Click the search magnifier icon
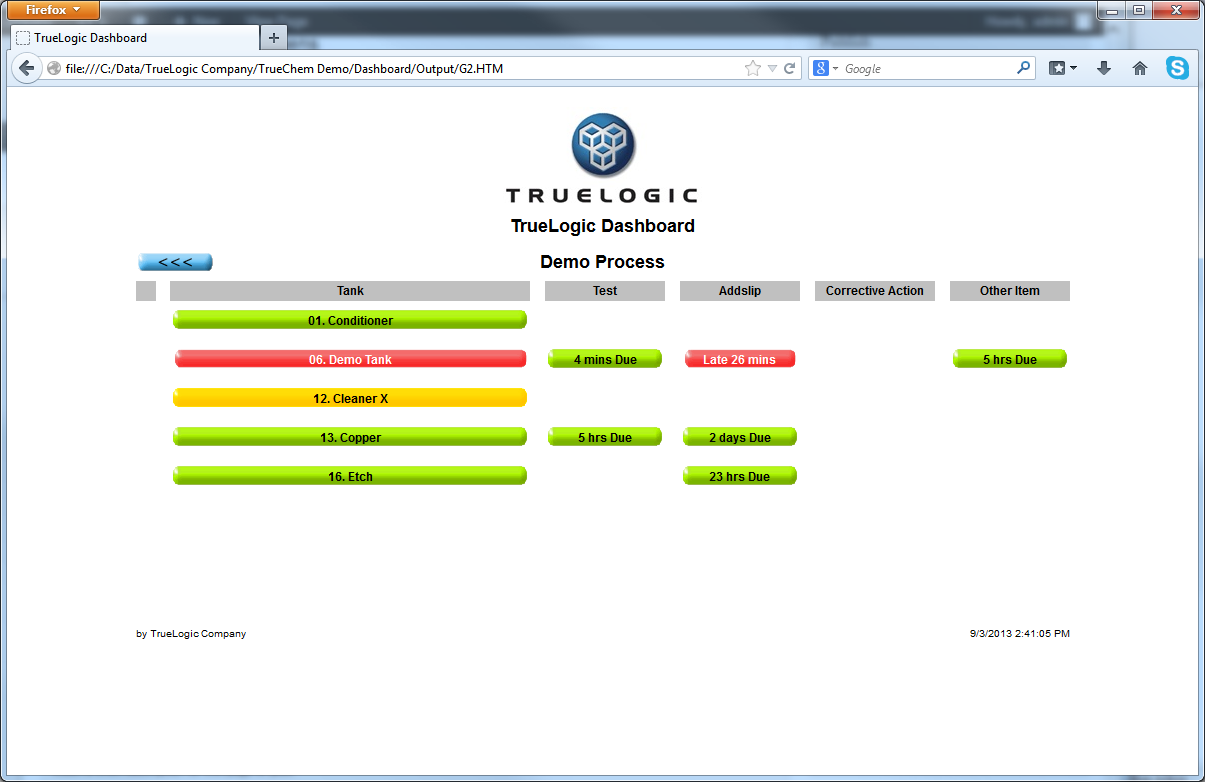1205x782 pixels. pos(1023,68)
